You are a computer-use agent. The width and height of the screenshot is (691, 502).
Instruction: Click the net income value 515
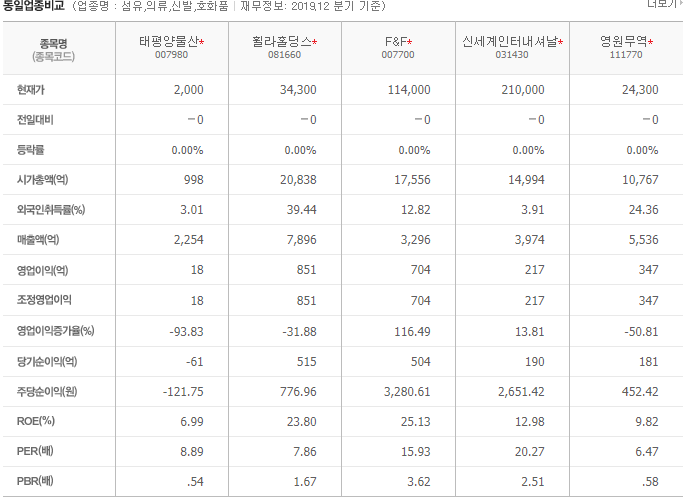click(x=307, y=362)
